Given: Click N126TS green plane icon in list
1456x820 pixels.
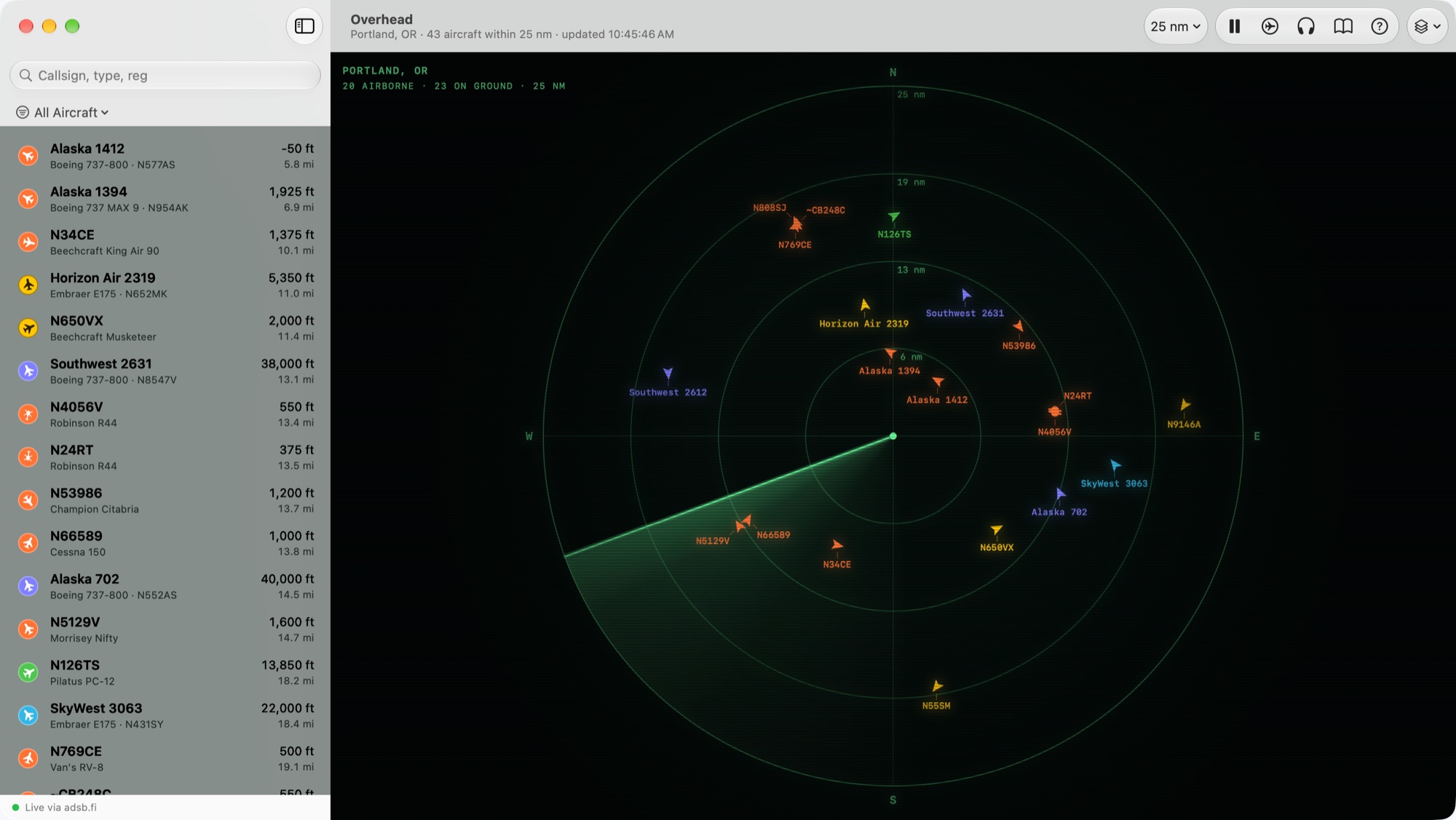Looking at the screenshot, I should (x=28, y=672).
